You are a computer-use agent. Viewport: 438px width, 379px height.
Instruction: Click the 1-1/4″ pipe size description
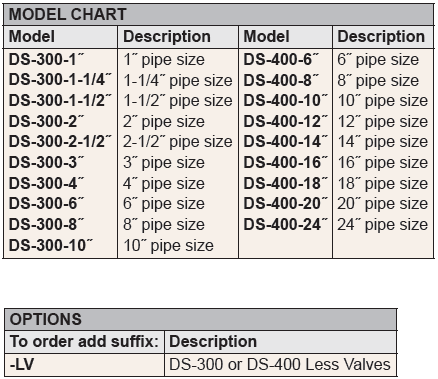pyautogui.click(x=178, y=80)
